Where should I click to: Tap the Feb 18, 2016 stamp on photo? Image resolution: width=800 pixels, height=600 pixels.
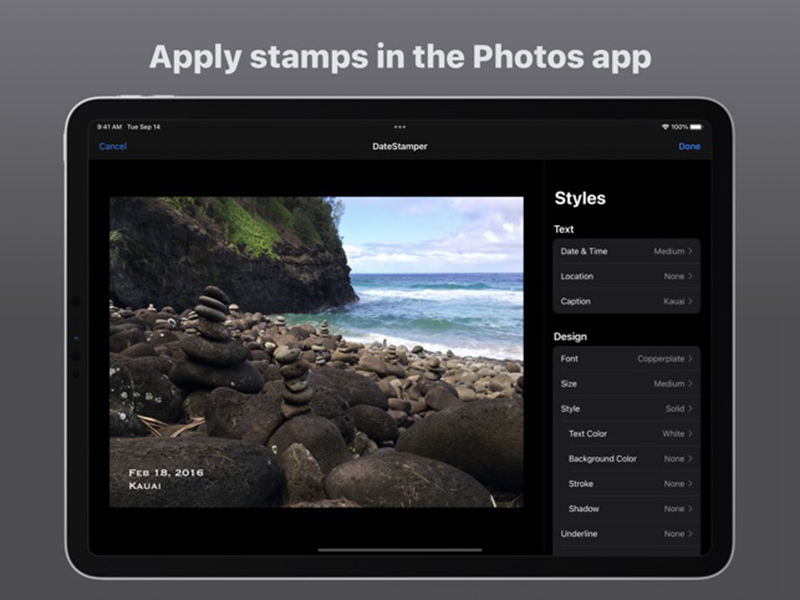click(166, 473)
